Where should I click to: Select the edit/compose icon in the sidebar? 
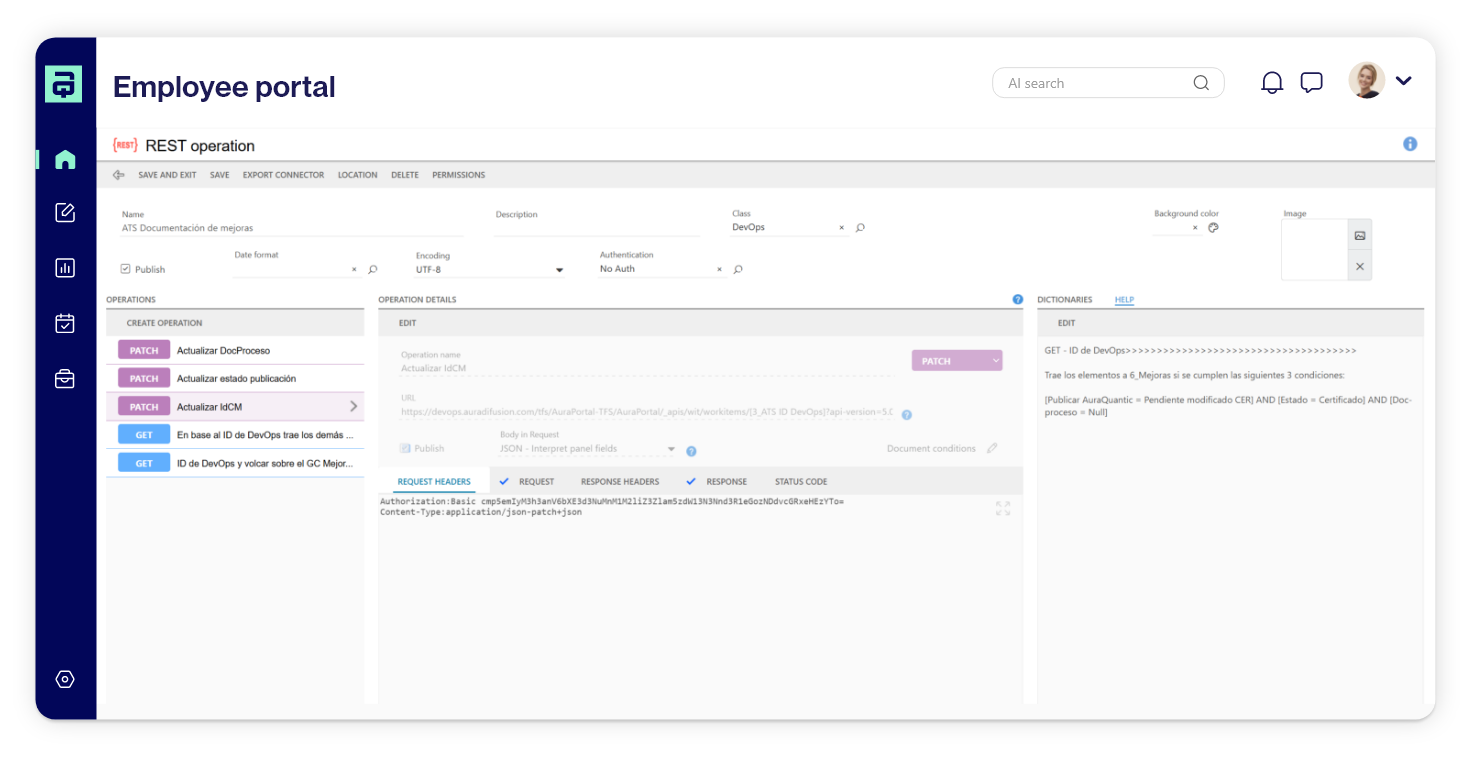64,213
